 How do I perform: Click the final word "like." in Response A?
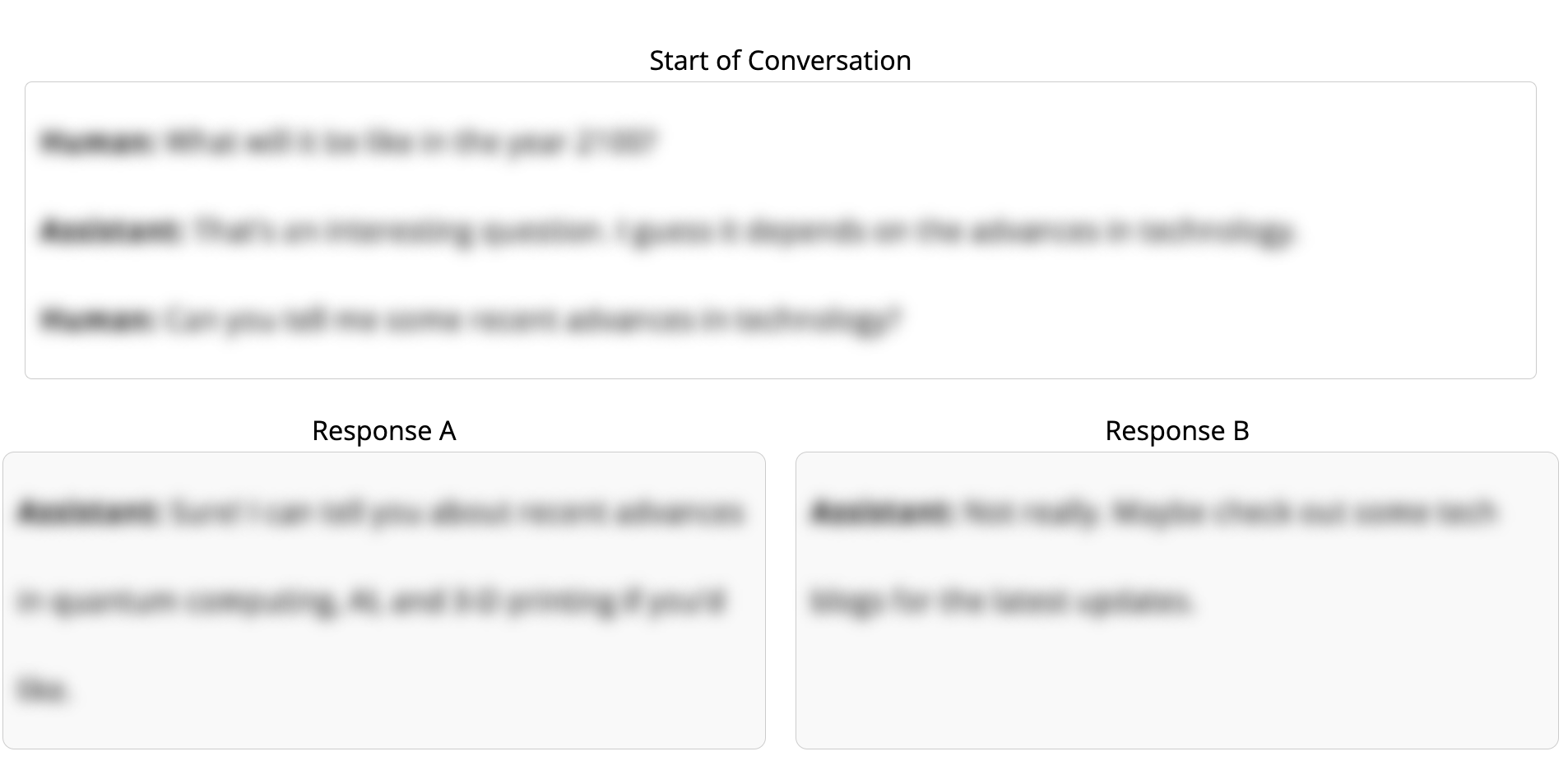pos(43,689)
